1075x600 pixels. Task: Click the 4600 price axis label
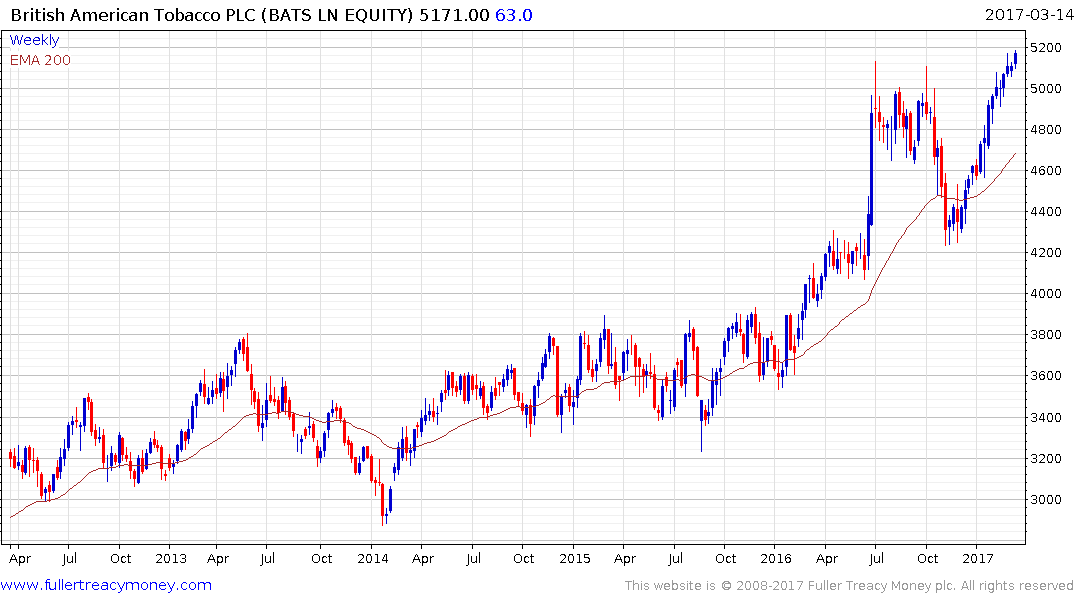pos(1046,171)
